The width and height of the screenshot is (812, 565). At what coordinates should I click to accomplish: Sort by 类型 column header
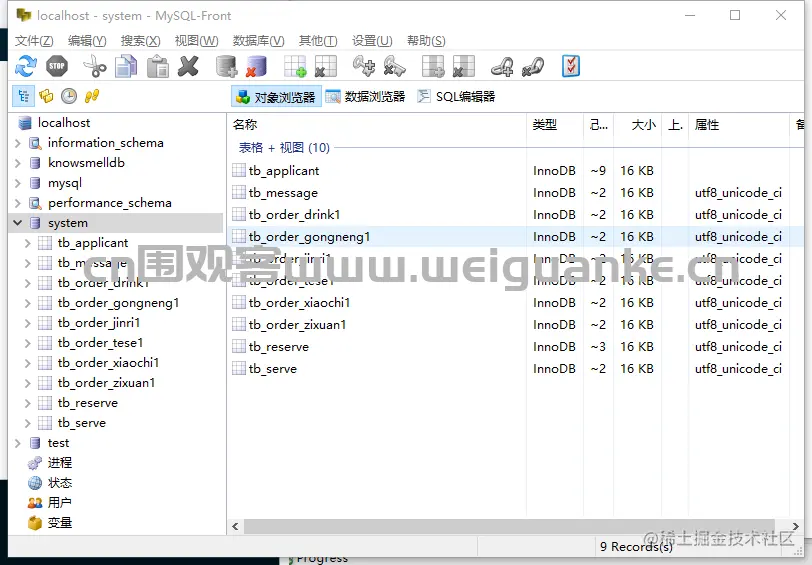pos(555,125)
